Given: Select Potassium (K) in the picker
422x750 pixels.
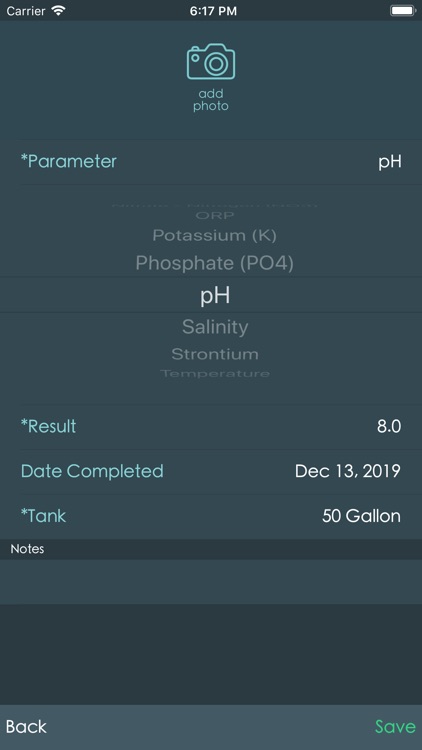Looking at the screenshot, I should [214, 235].
